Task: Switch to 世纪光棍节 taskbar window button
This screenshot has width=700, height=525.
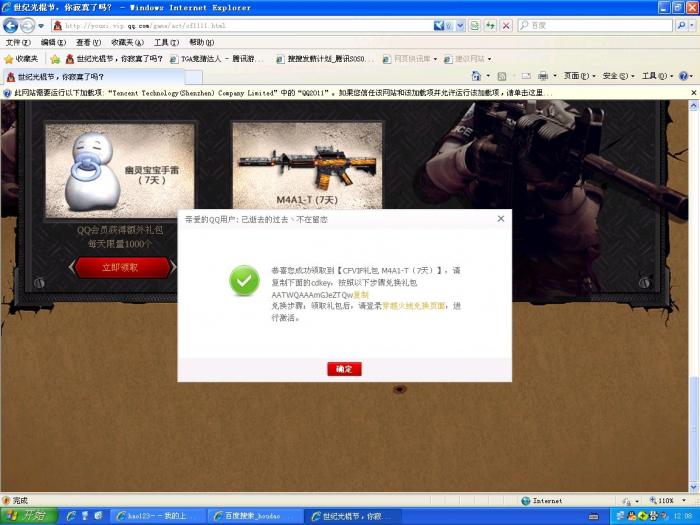Action: [x=353, y=516]
